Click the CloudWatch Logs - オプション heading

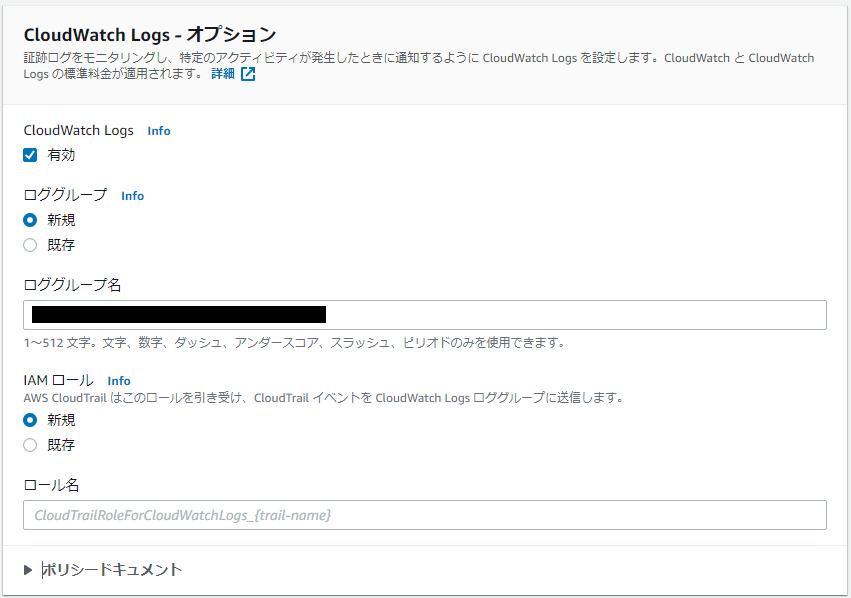coord(150,35)
